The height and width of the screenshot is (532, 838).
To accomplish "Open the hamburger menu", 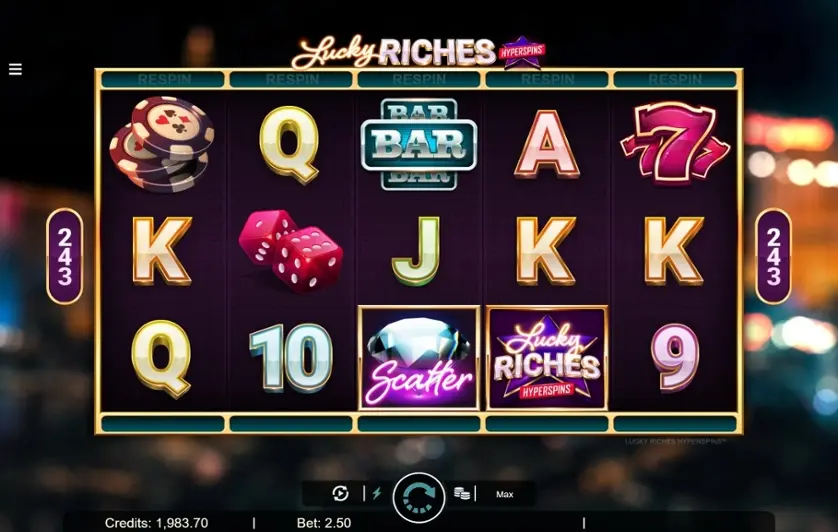I will [x=15, y=69].
